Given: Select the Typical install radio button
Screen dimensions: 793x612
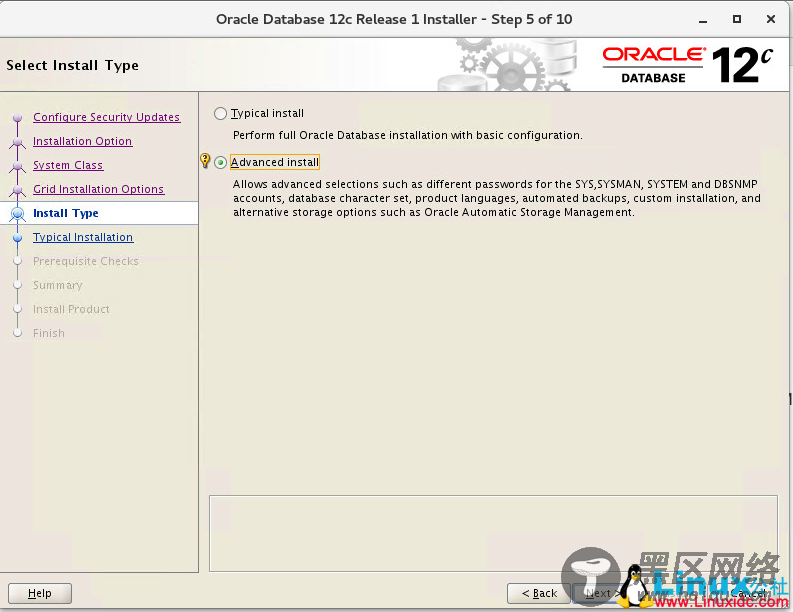Looking at the screenshot, I should (220, 113).
